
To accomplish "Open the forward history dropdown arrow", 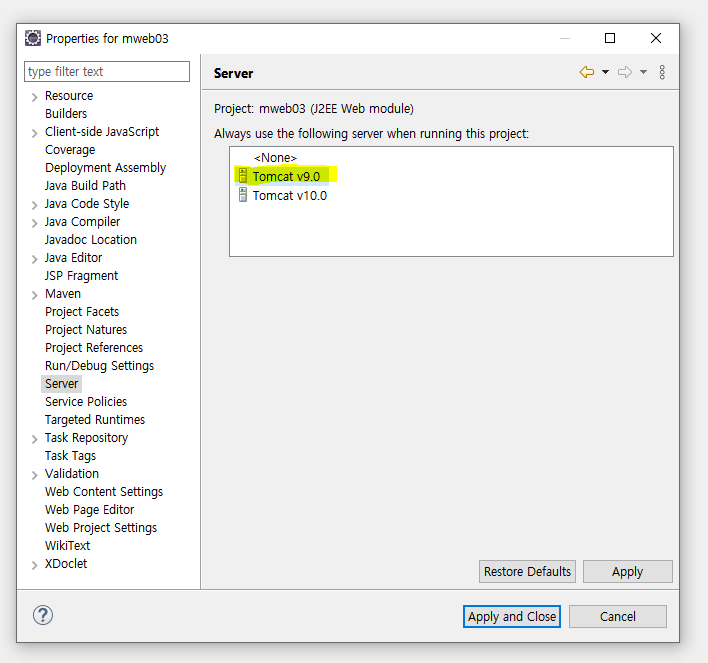I will 643,72.
